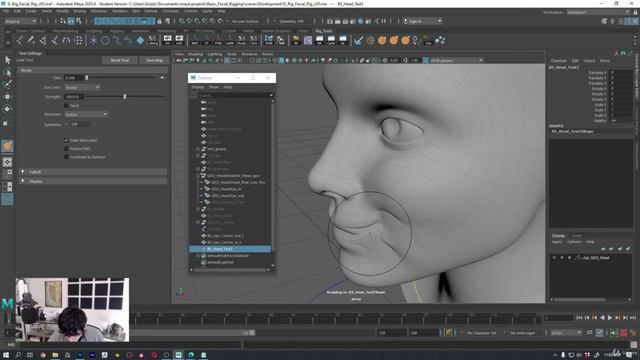Select the orange sculpt tool in toolbox

7,146
